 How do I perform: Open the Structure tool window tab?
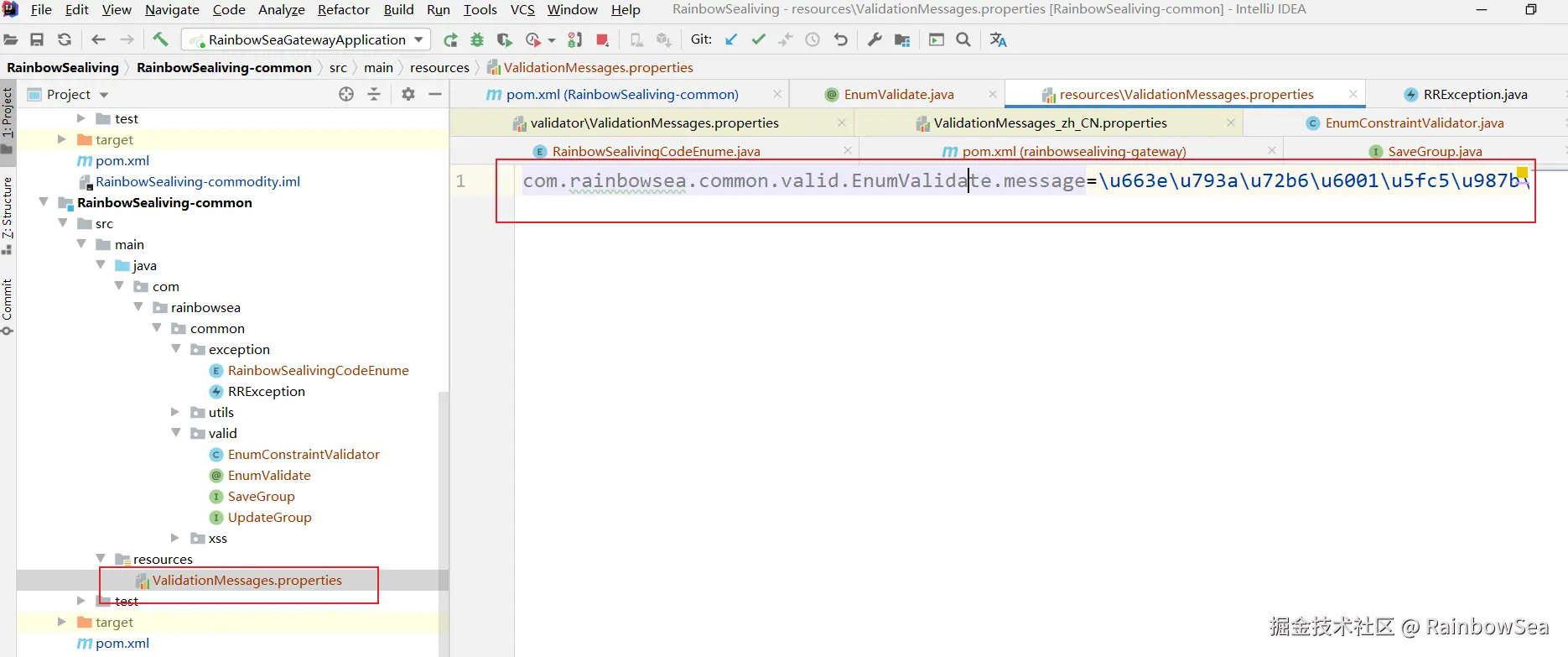pos(8,214)
